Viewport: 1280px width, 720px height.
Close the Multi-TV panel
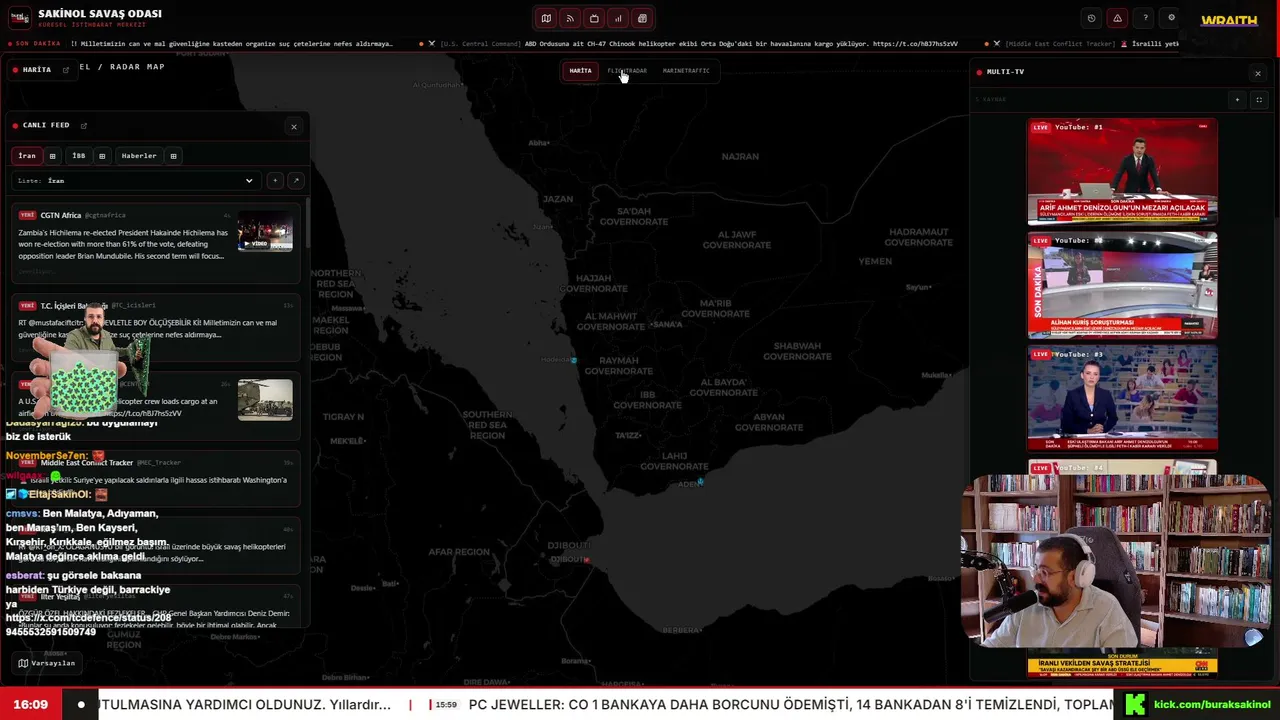[x=1258, y=73]
